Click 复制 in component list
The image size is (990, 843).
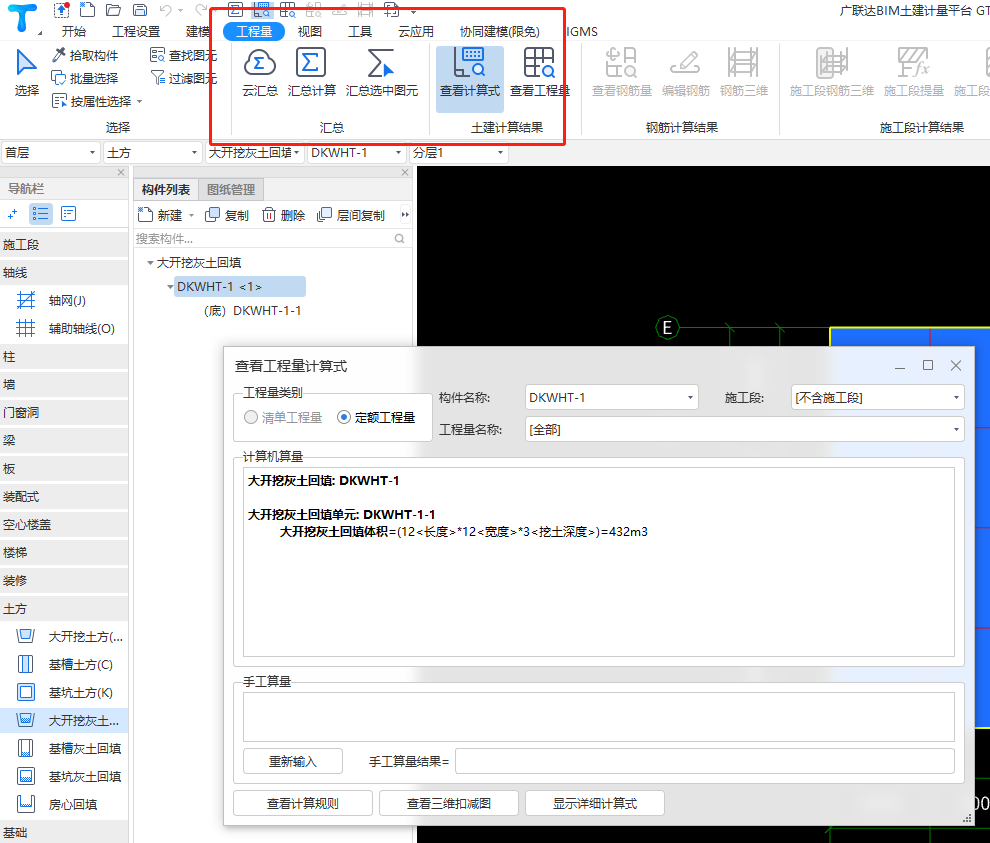pyautogui.click(x=227, y=215)
